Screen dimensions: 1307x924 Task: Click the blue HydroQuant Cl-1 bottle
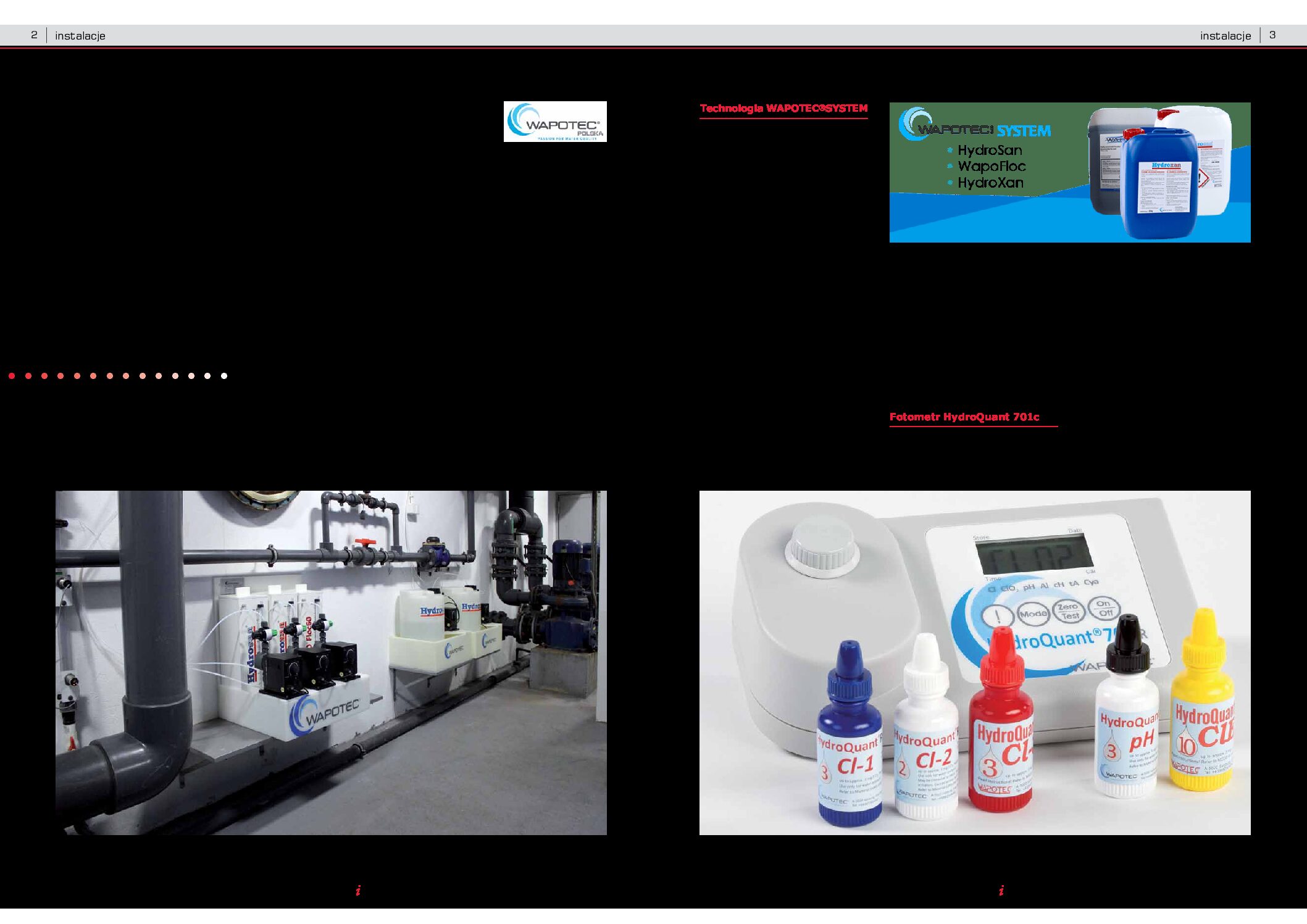coord(850,734)
